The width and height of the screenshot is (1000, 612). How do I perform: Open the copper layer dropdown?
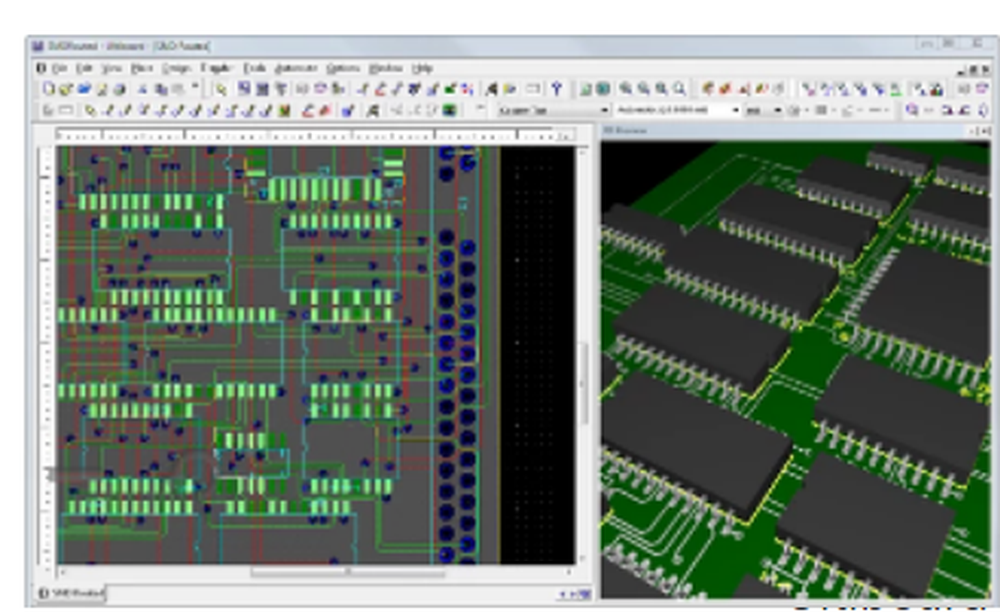click(x=553, y=110)
